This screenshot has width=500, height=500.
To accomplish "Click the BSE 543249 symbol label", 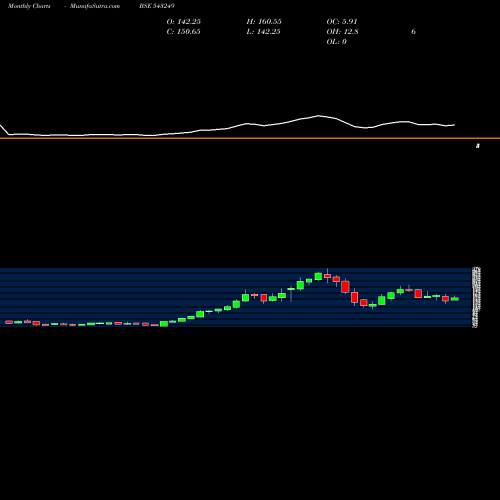I will click(x=157, y=6).
